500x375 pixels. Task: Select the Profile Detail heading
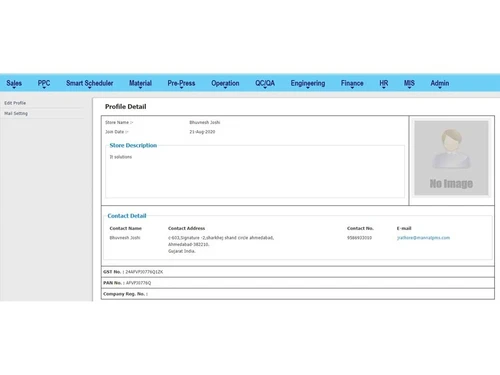click(126, 107)
